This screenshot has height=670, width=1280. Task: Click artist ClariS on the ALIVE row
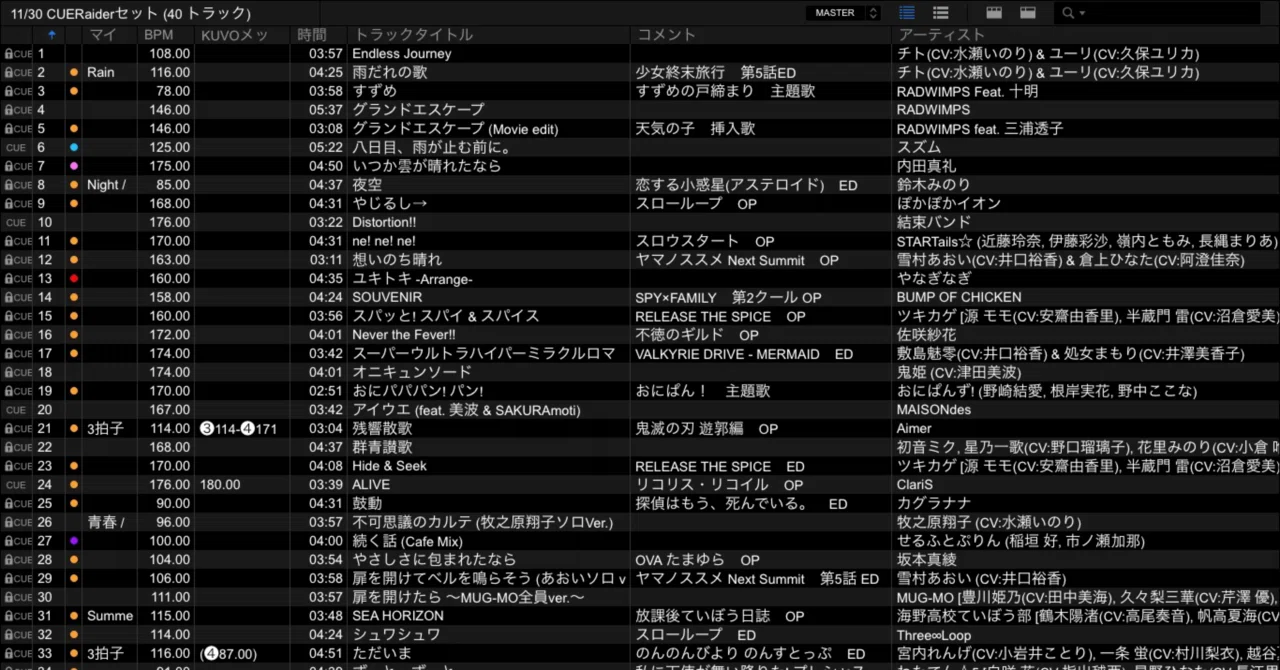click(x=915, y=485)
